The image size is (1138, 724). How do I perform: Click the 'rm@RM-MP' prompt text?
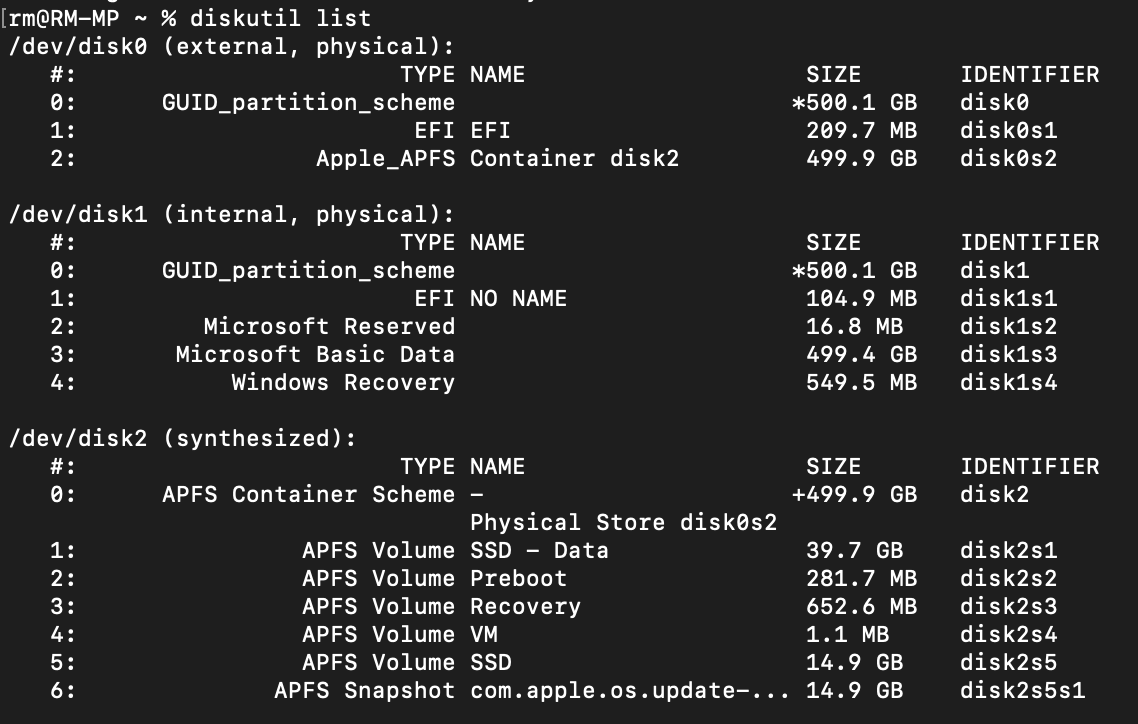tap(64, 18)
